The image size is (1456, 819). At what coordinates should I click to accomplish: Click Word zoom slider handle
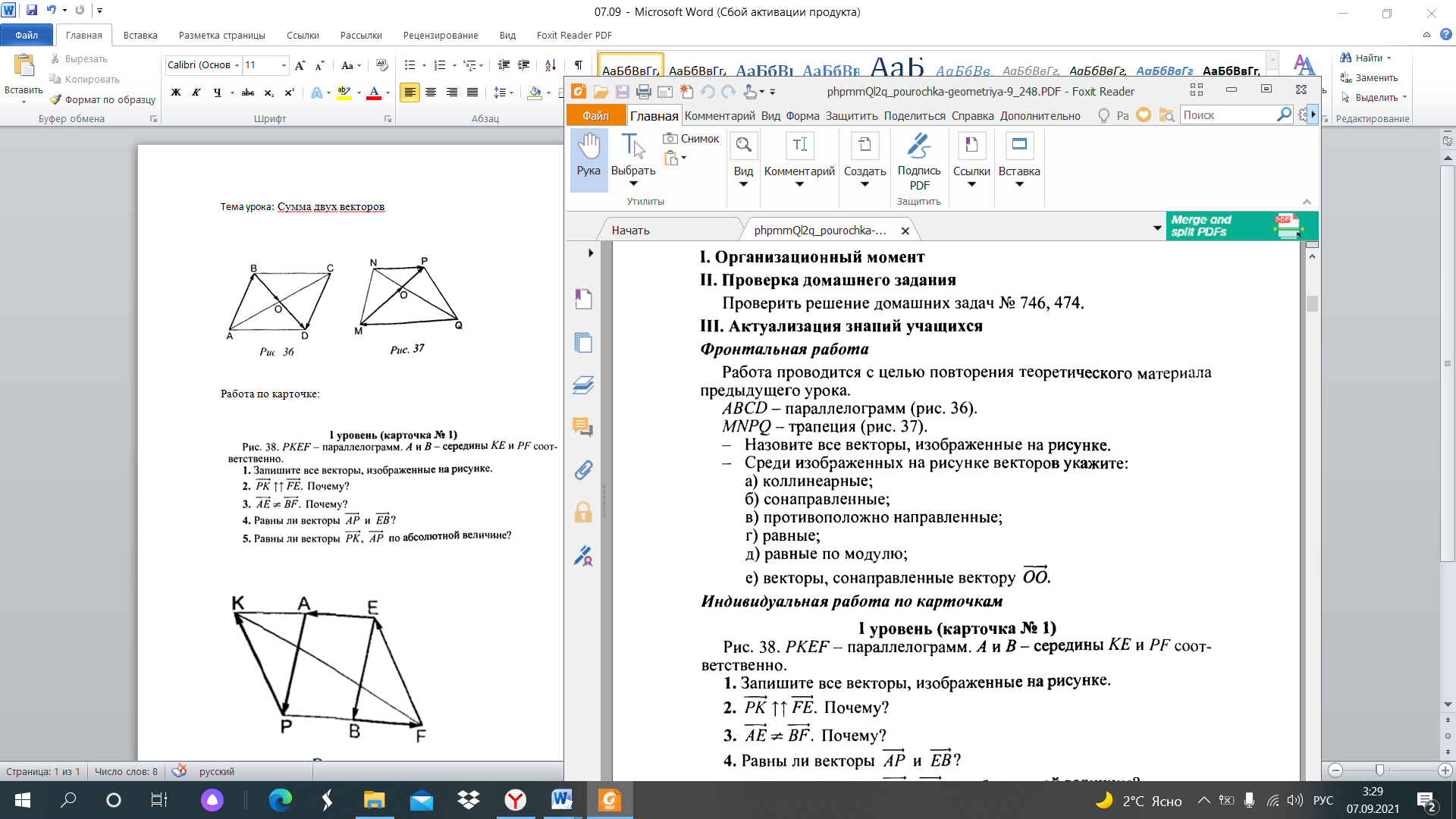click(x=1379, y=770)
